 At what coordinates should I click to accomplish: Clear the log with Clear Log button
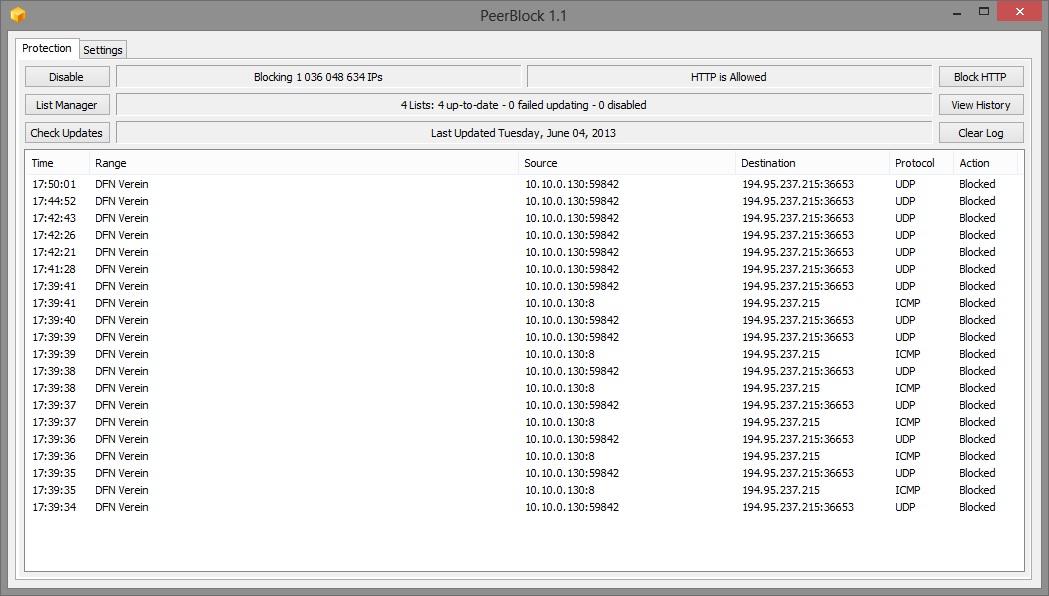pos(980,133)
